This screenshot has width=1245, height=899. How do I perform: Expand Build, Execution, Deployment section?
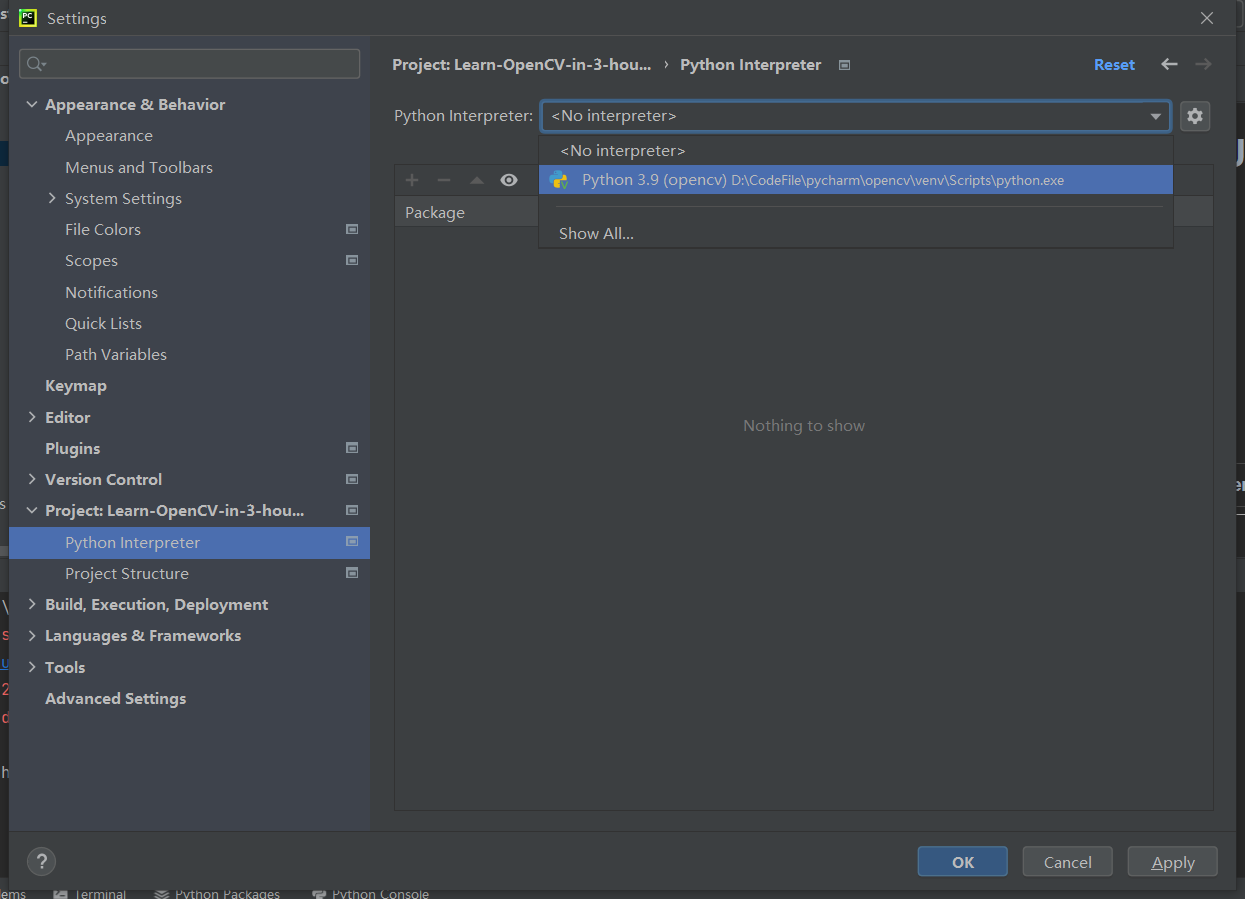pos(32,604)
